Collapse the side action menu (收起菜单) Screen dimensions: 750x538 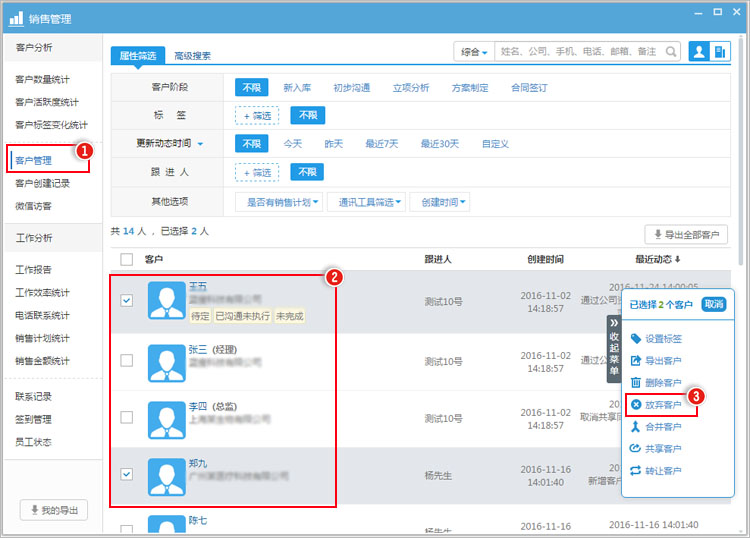tap(614, 349)
